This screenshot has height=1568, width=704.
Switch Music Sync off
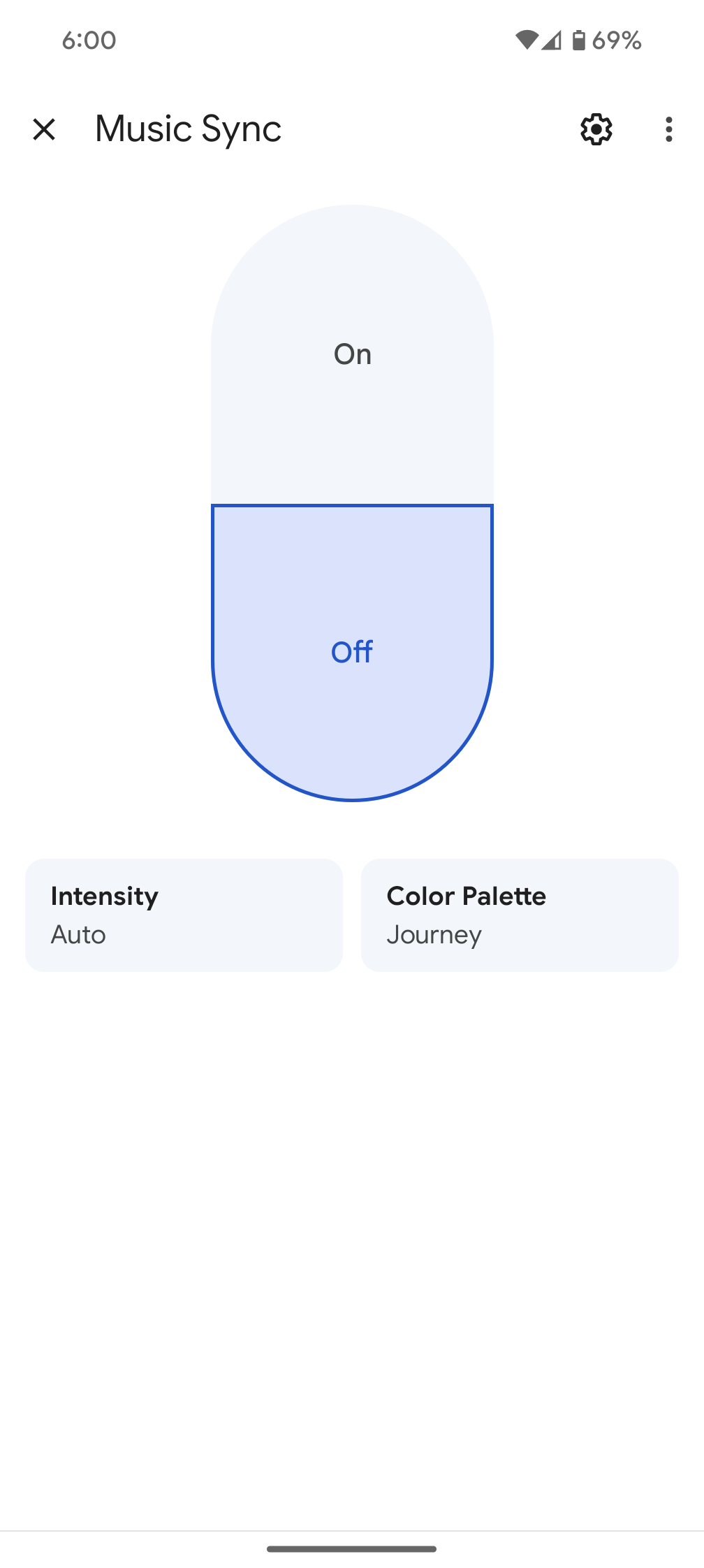(x=352, y=651)
